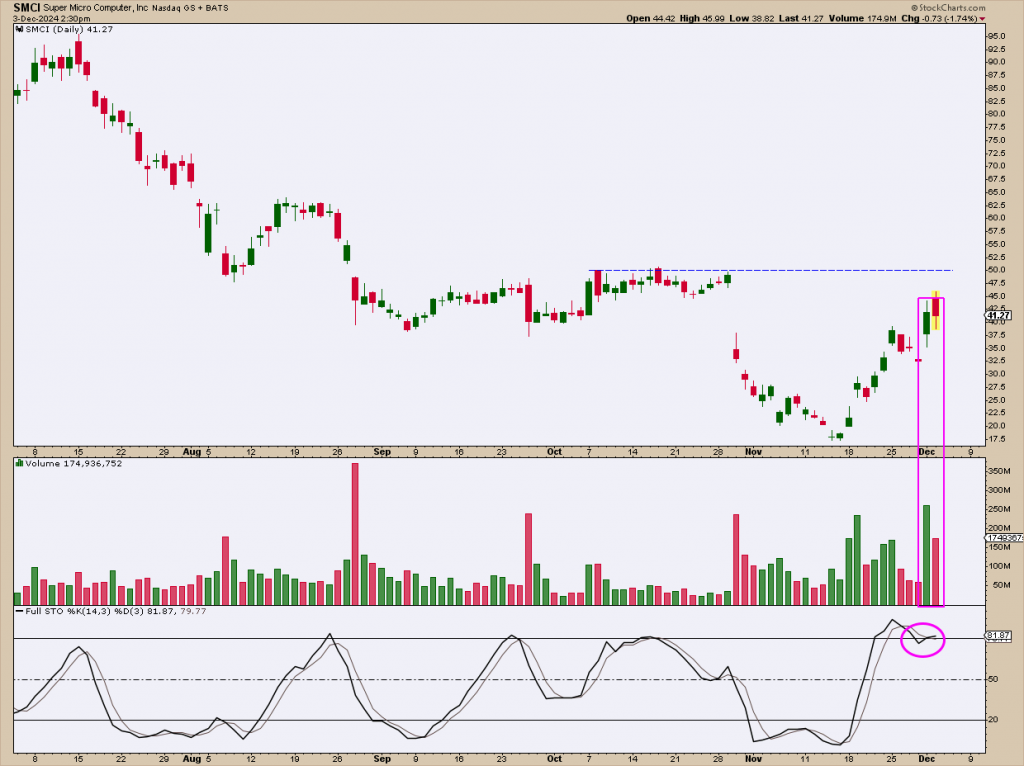The width and height of the screenshot is (1024, 766).
Task: Click the 20 level label on stochastic axis
Action: click(993, 720)
